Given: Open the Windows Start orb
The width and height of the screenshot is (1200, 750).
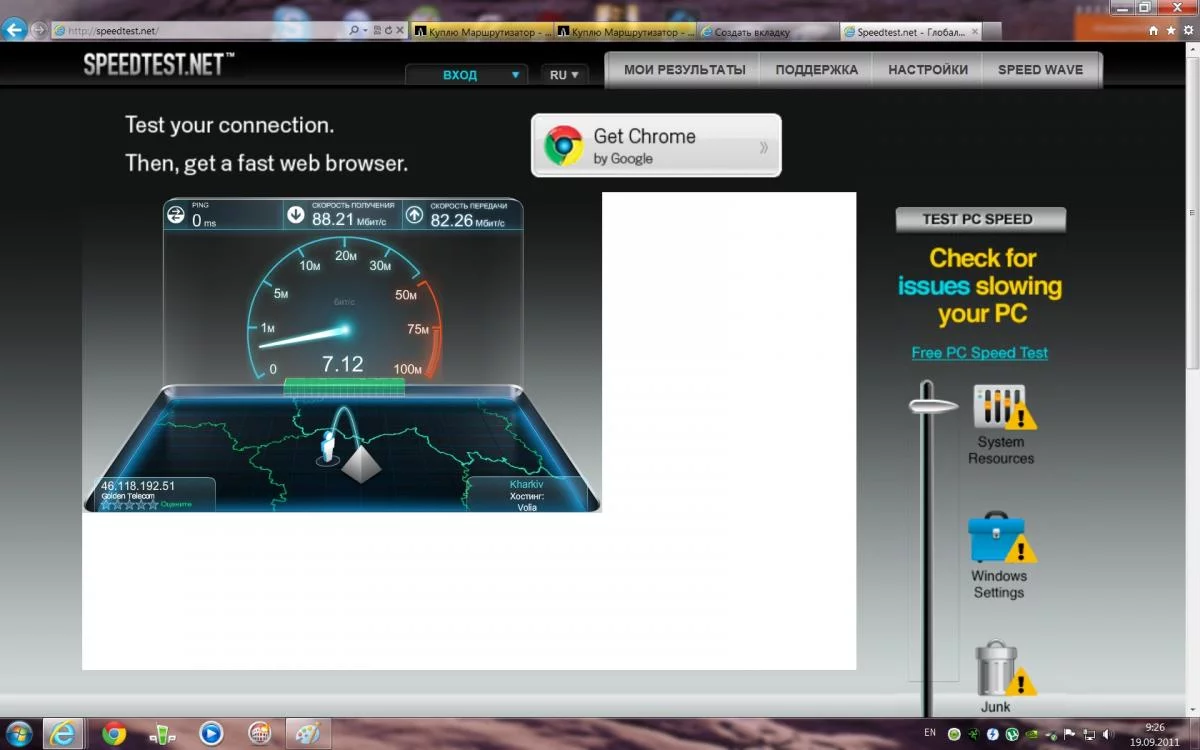Looking at the screenshot, I should [x=20, y=733].
